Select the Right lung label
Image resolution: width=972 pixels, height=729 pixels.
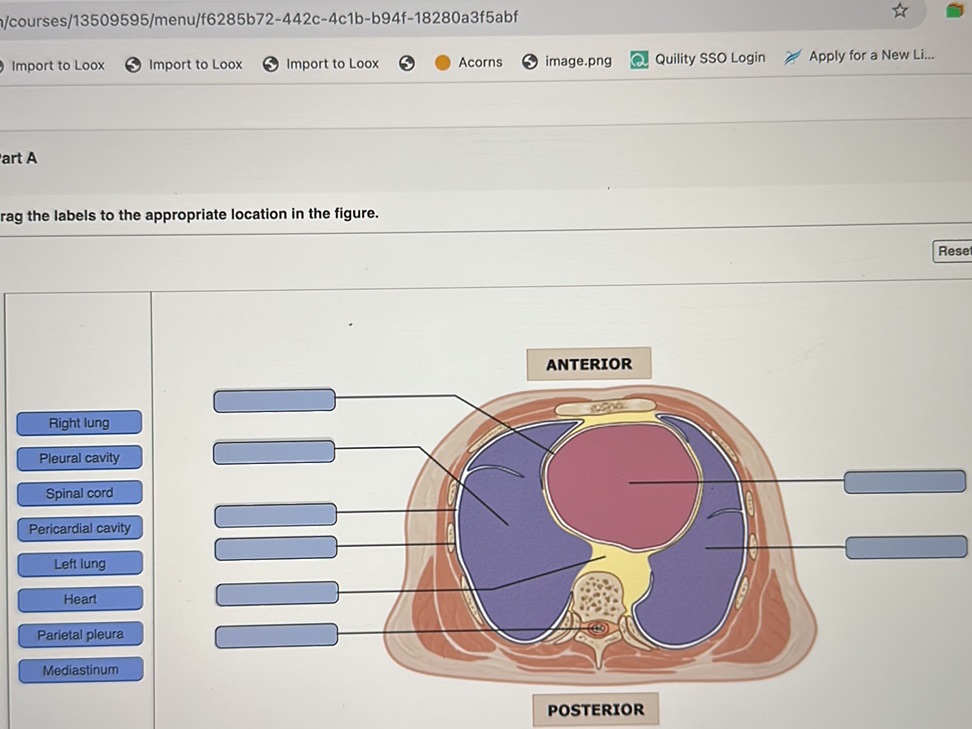(79, 423)
